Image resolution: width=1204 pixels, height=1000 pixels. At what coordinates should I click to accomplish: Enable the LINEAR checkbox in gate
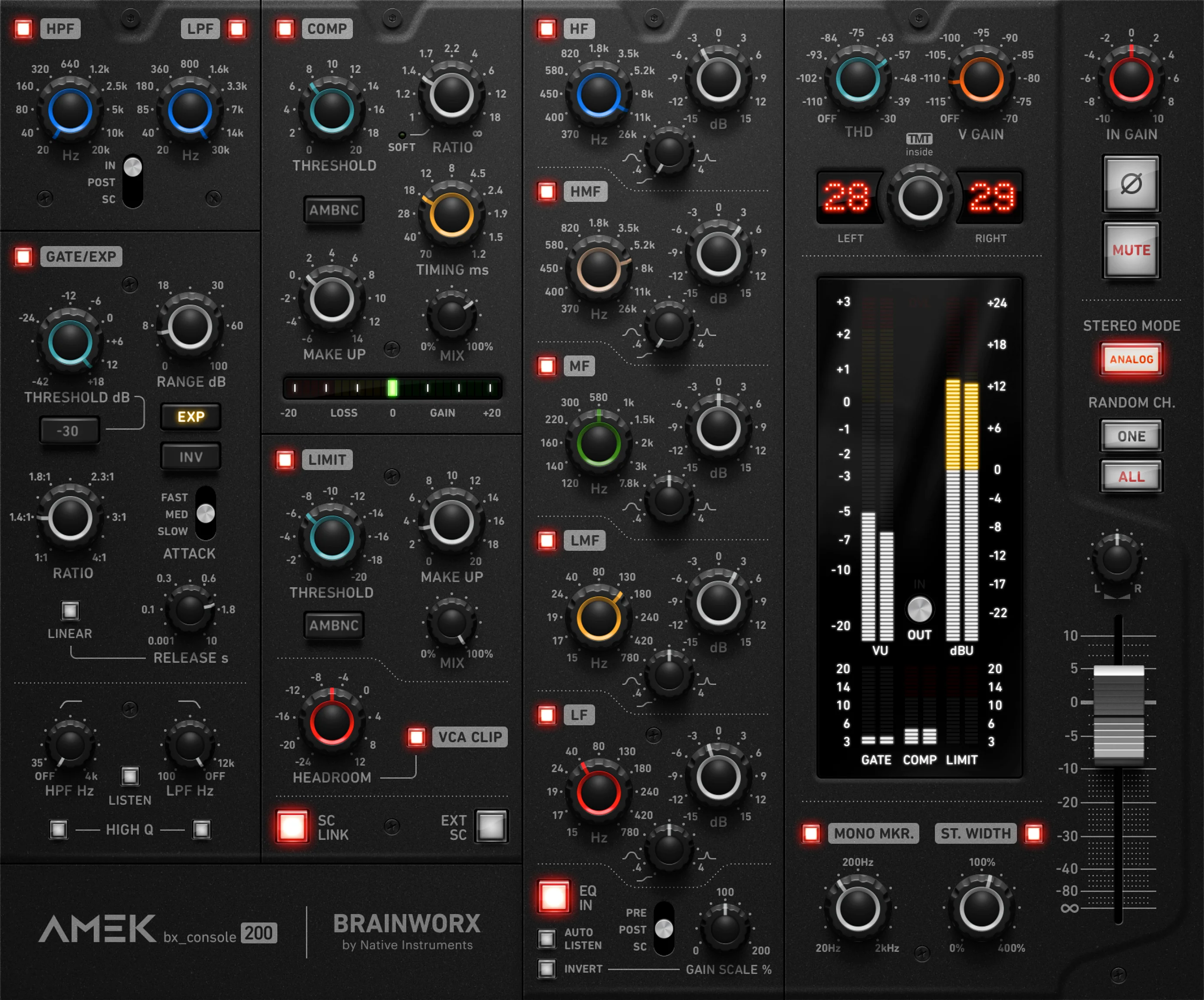pos(70,611)
